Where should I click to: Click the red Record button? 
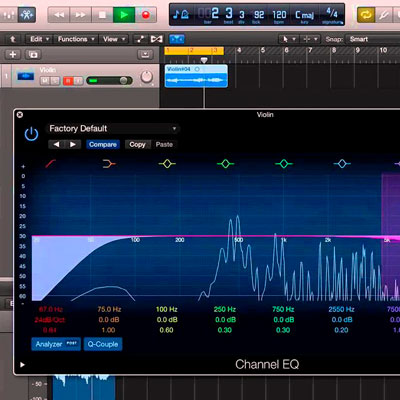146,15
